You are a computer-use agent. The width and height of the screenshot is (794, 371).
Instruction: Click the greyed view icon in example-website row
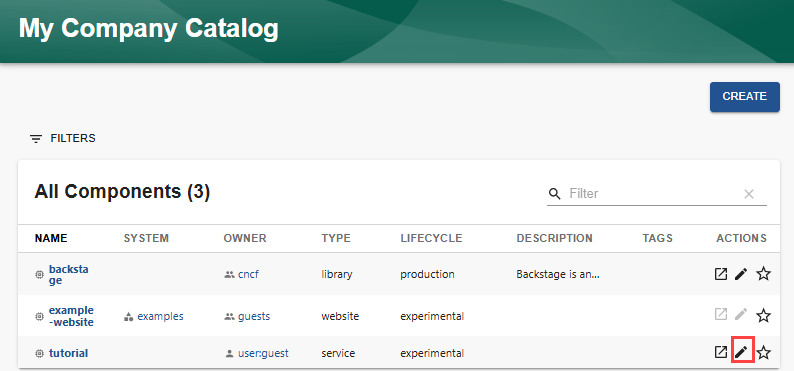(x=721, y=314)
